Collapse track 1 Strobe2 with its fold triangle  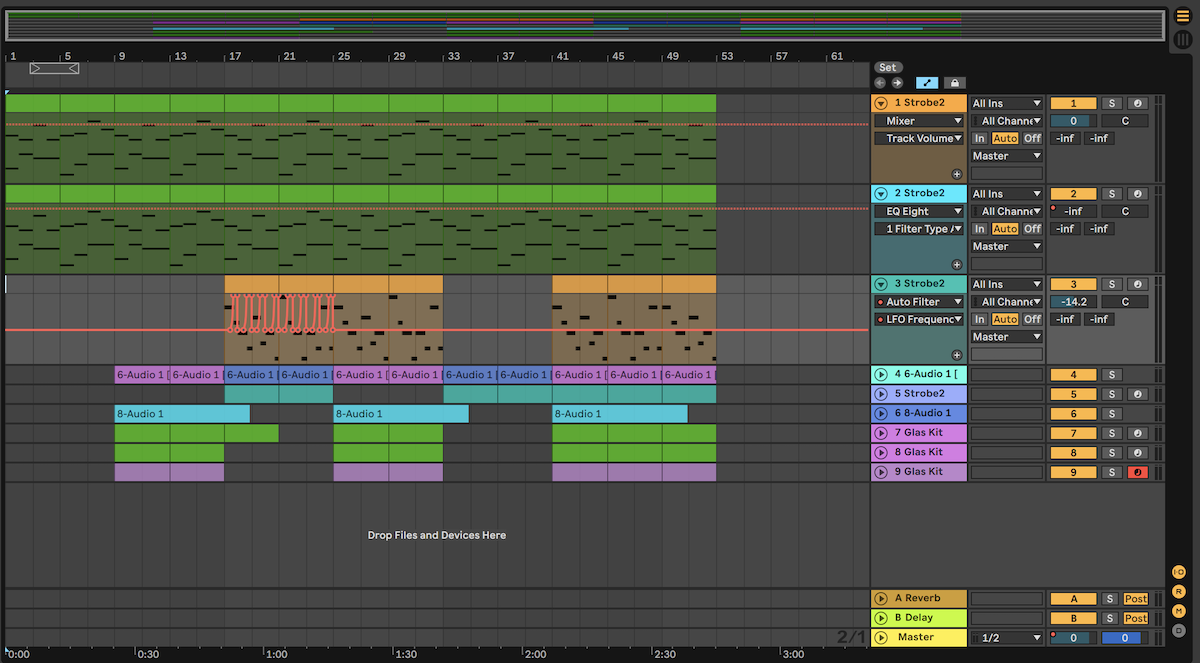pos(881,103)
